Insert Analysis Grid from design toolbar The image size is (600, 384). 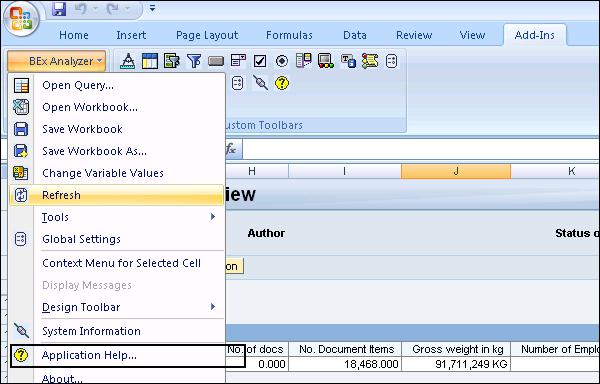[150, 61]
